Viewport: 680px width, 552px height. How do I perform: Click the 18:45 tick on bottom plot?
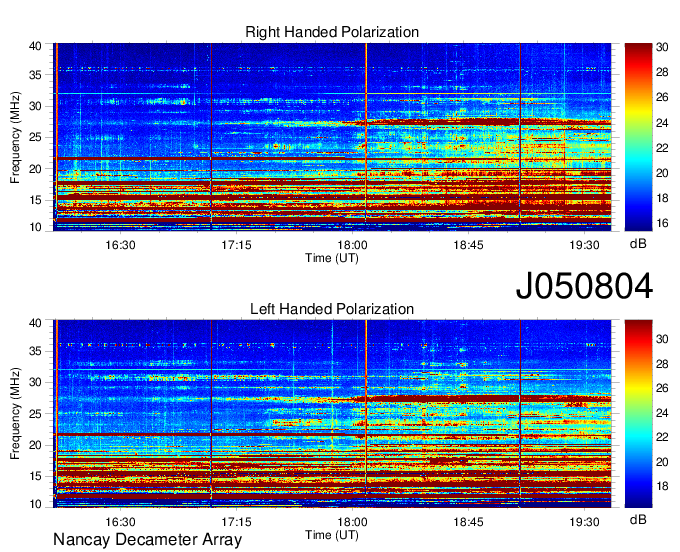[468, 522]
